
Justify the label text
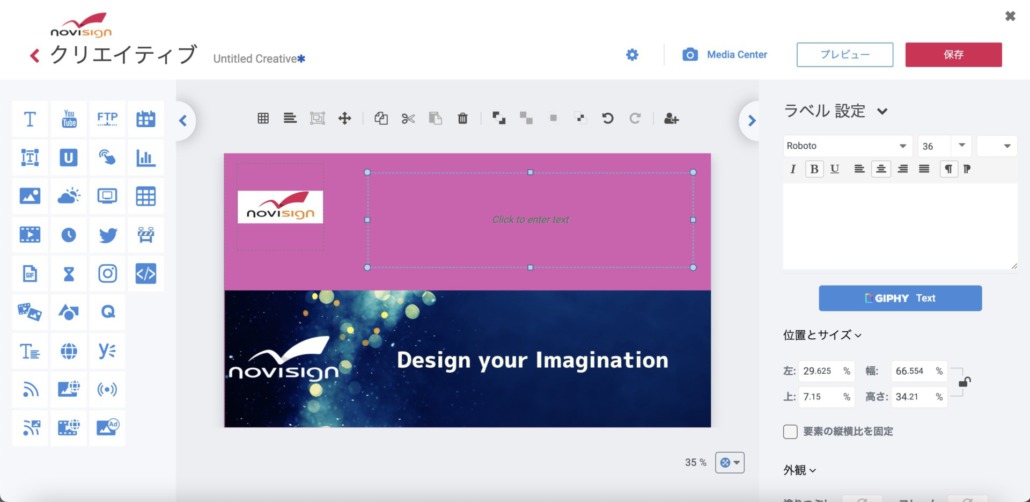924,169
